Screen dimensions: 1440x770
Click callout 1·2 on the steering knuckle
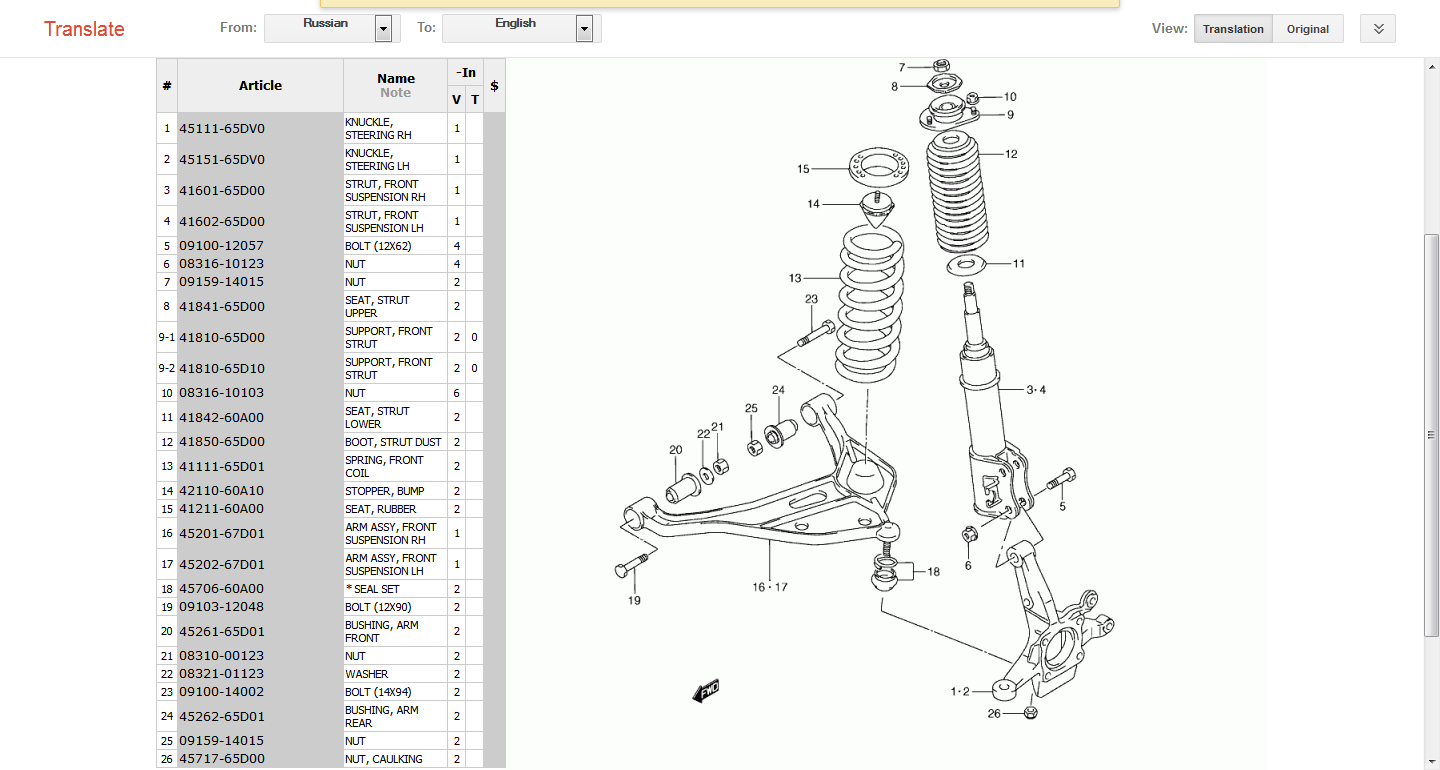[960, 691]
